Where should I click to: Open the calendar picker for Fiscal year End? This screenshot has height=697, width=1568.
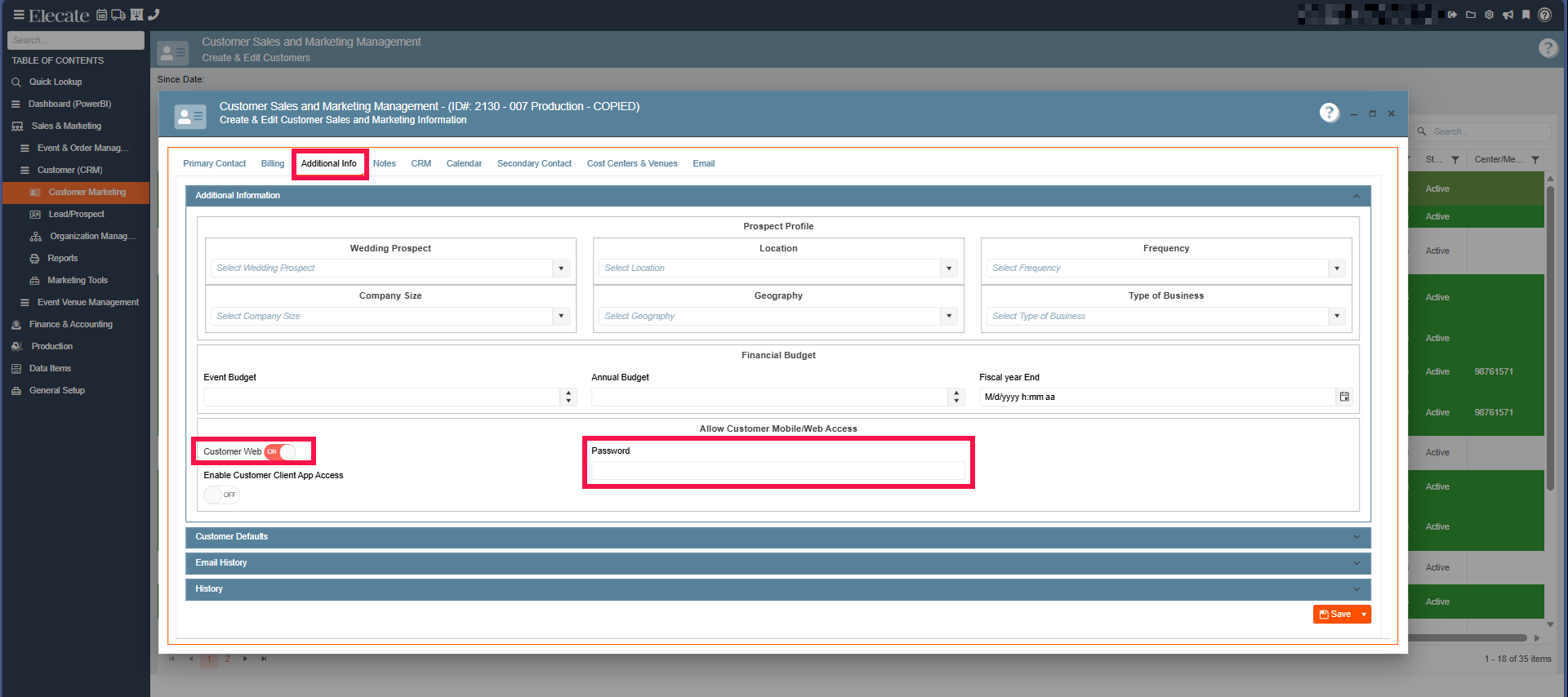point(1344,397)
